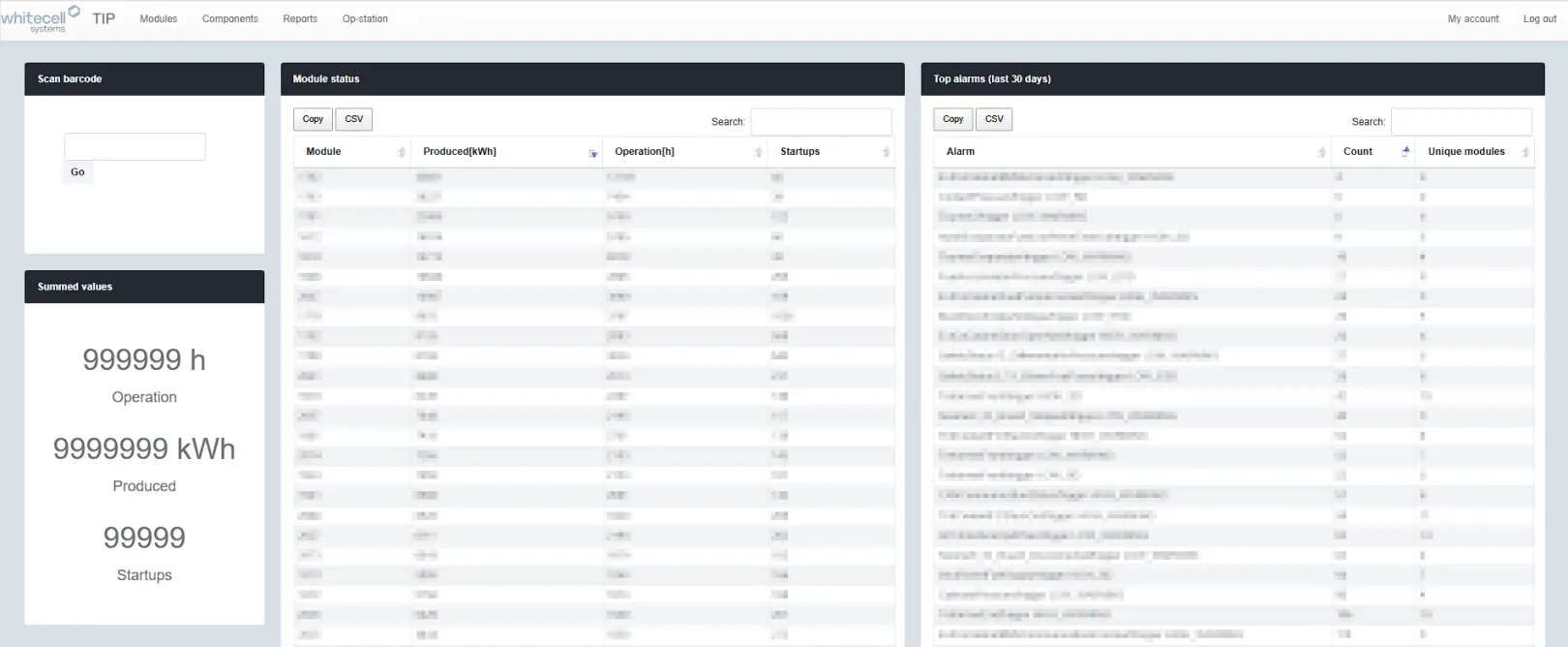Export Module status as CSV
The width and height of the screenshot is (1568, 647).
[354, 119]
